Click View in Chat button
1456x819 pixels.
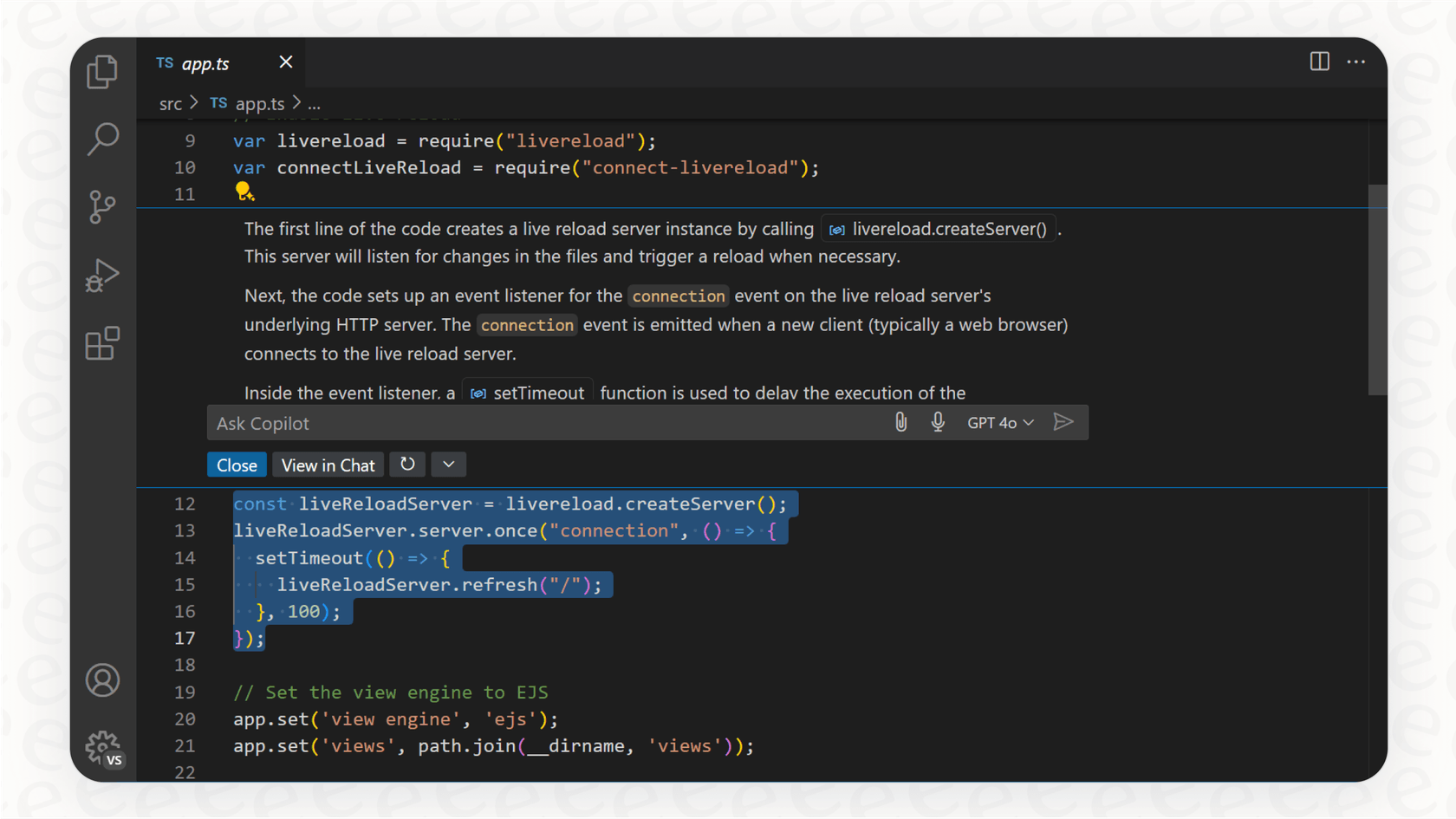328,465
